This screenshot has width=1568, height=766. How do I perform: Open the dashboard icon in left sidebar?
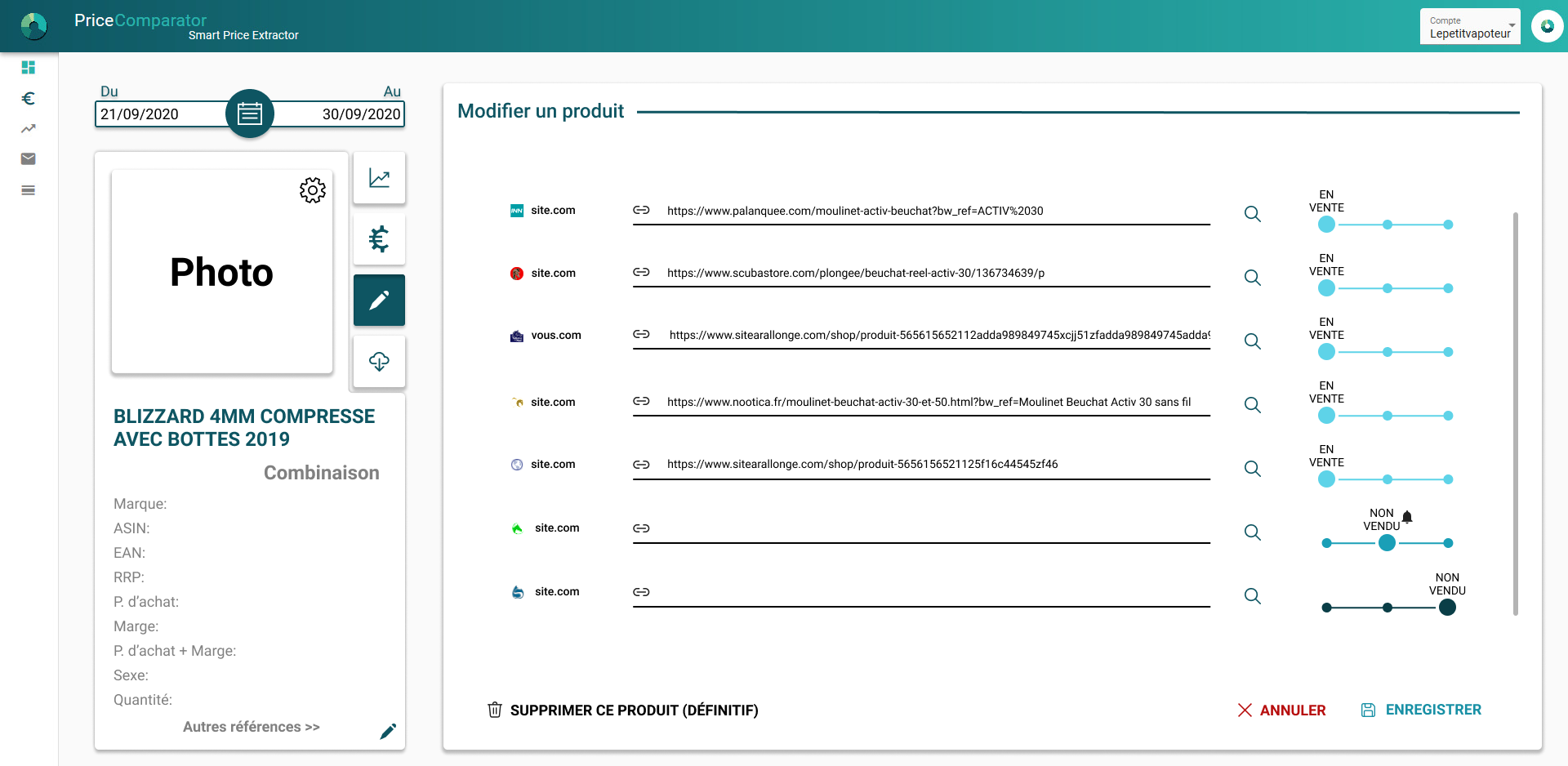pyautogui.click(x=29, y=68)
